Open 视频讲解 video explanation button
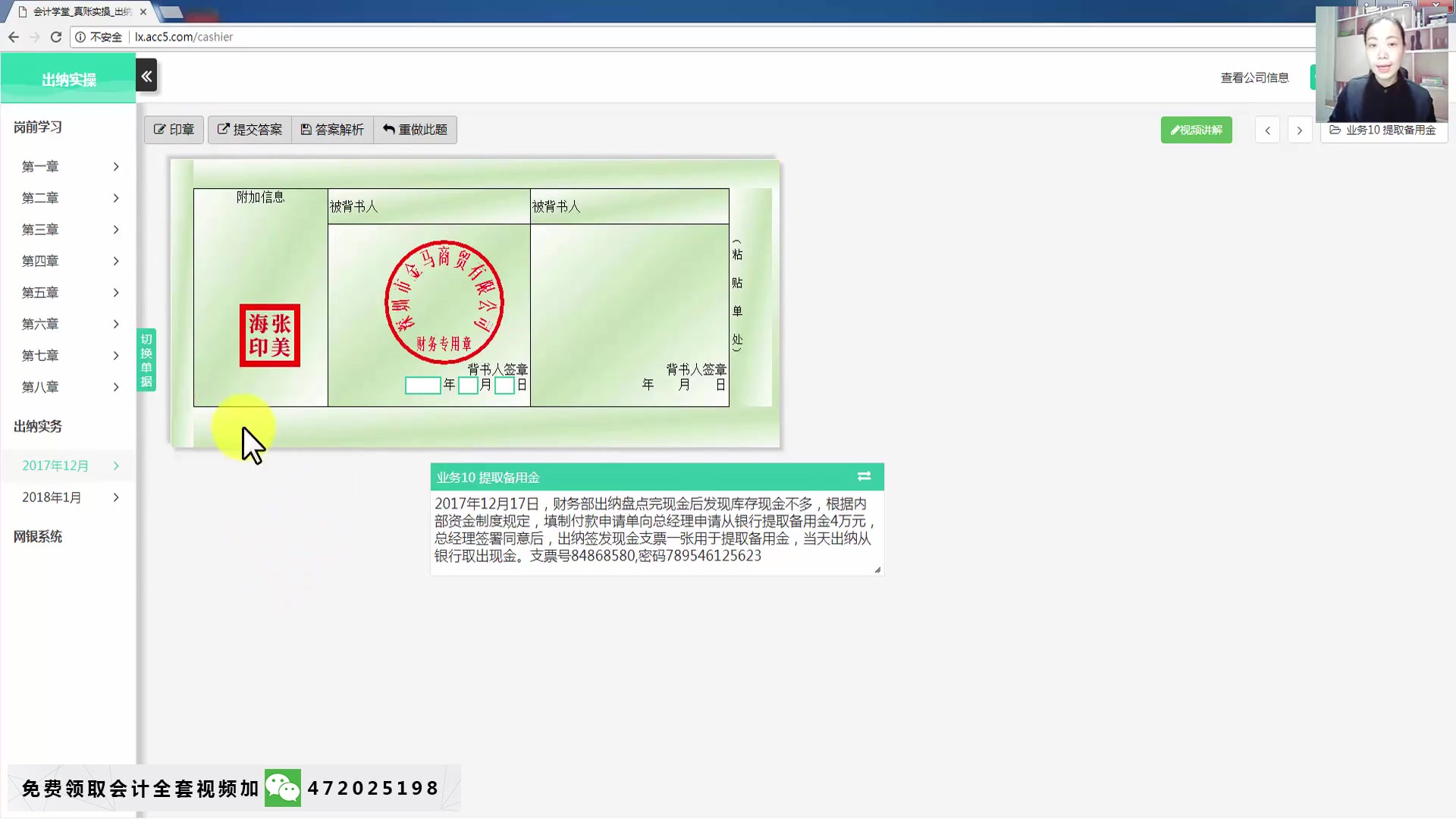Viewport: 1456px width, 819px height. click(x=1196, y=130)
